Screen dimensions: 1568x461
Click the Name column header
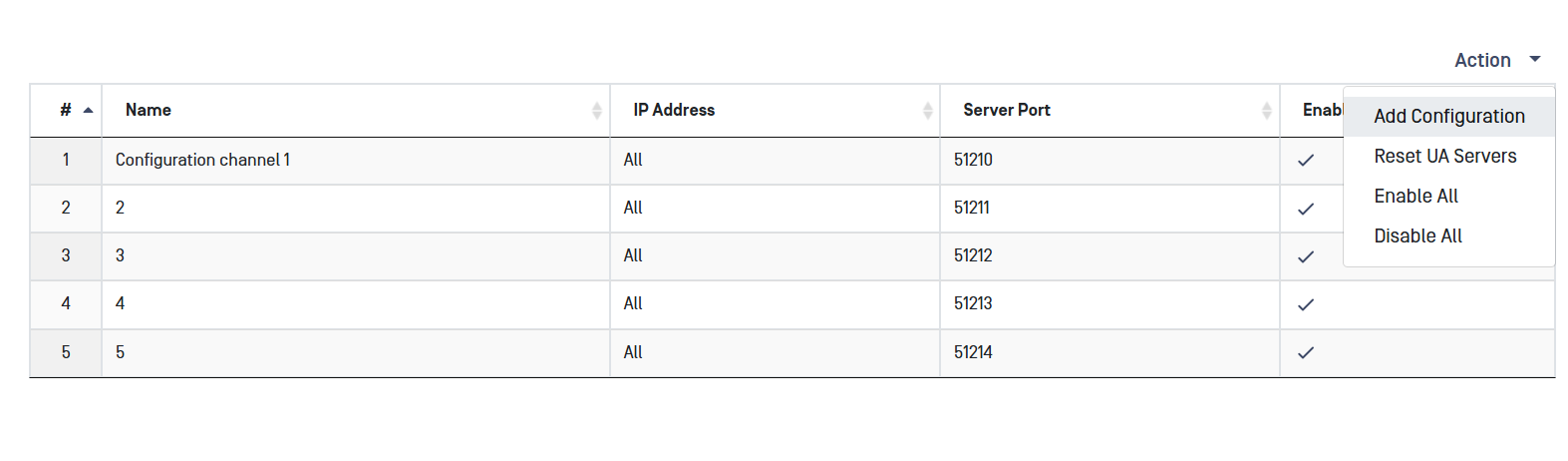coord(149,111)
